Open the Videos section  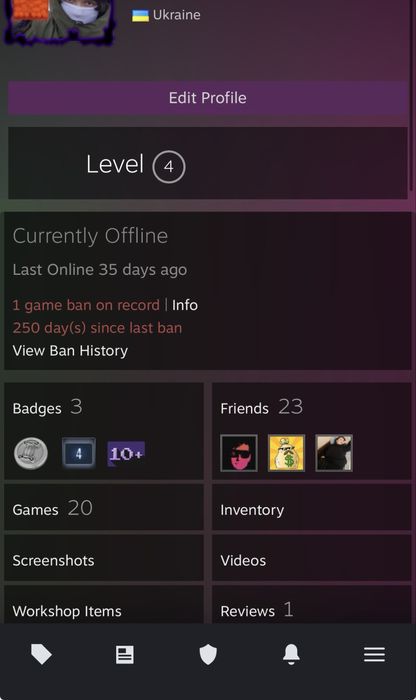(x=312, y=559)
